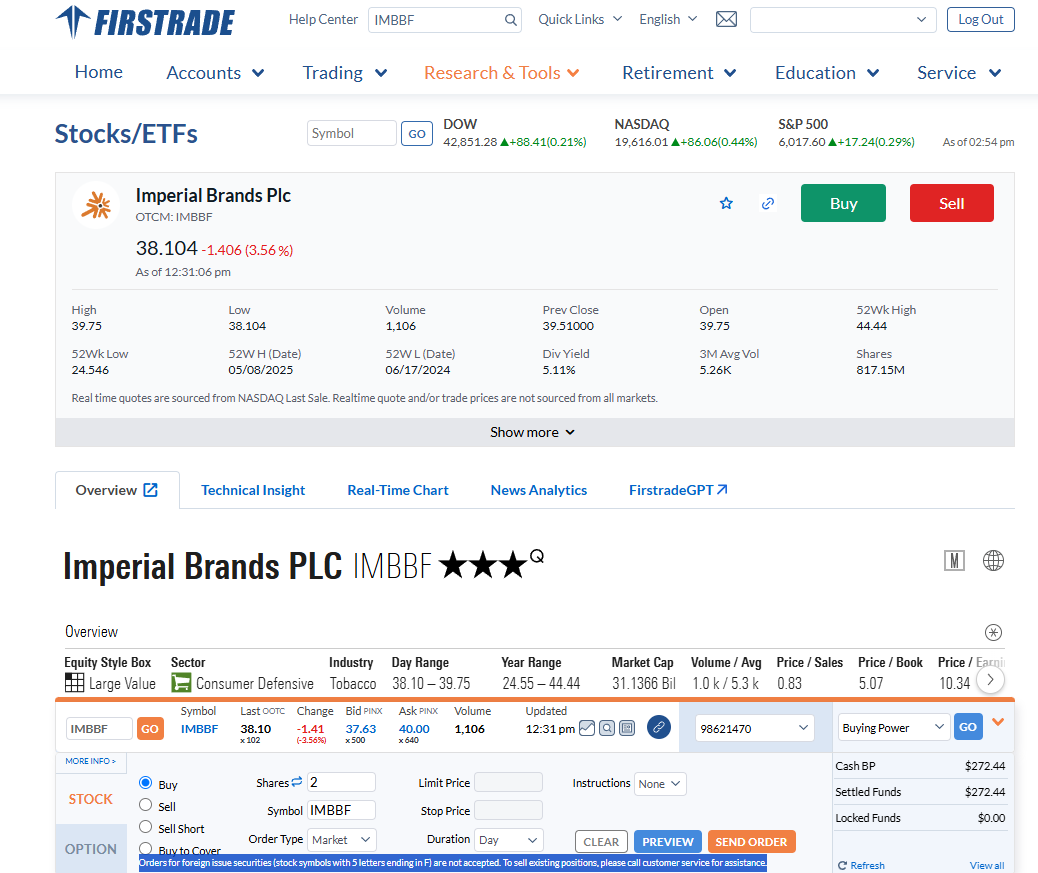Click the SEND ORDER button

[x=751, y=842]
